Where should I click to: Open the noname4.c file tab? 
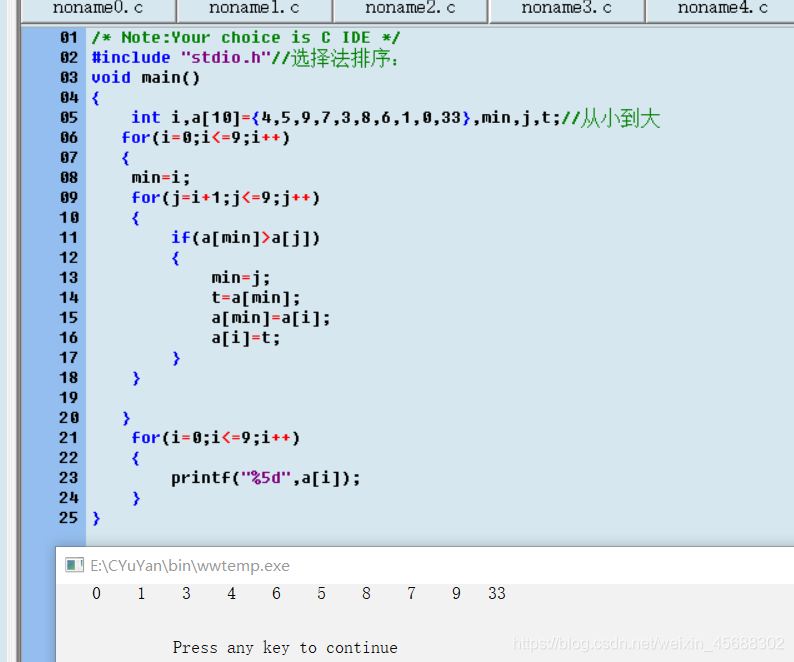coord(722,9)
